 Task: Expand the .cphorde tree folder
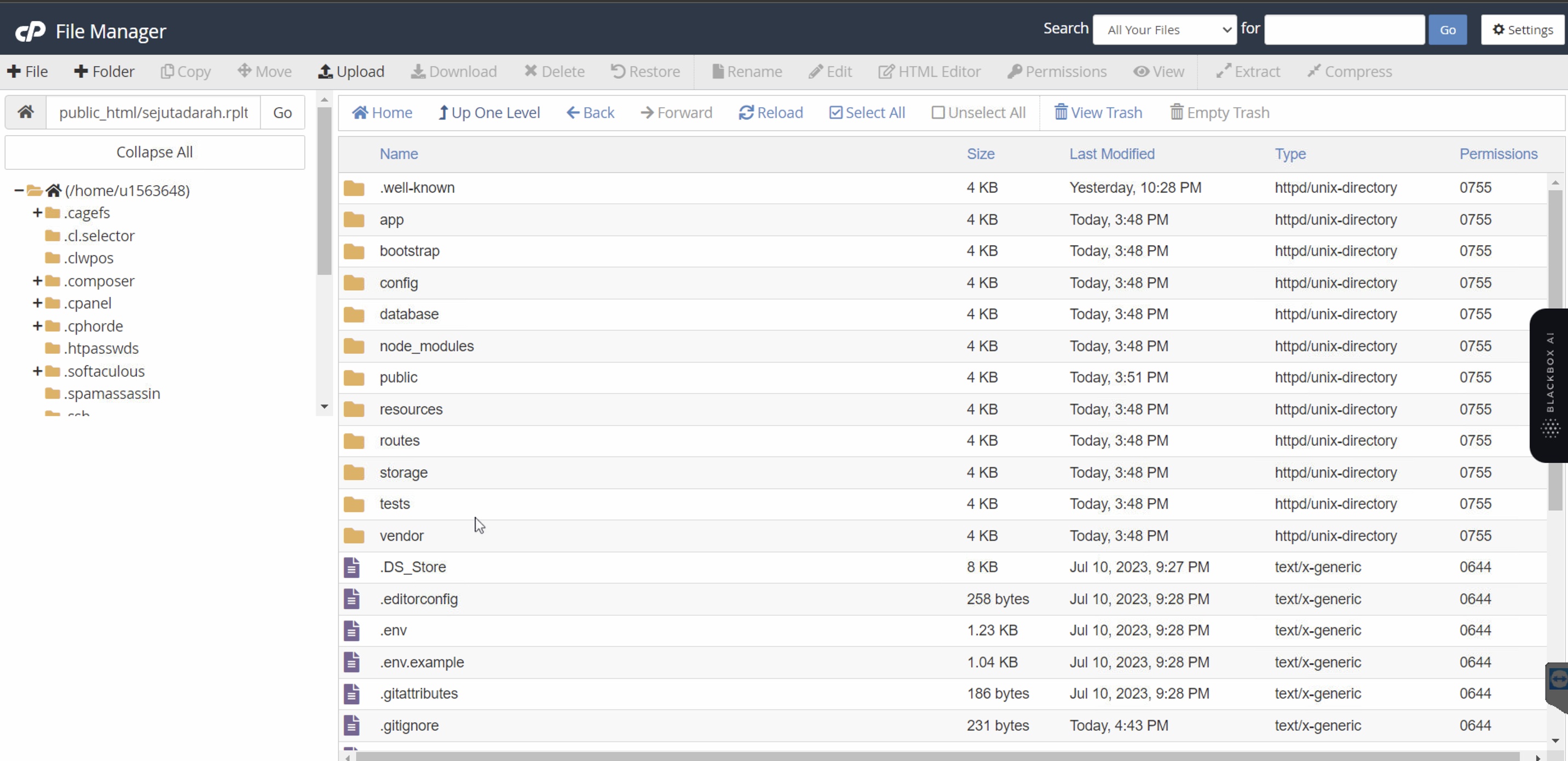(37, 326)
